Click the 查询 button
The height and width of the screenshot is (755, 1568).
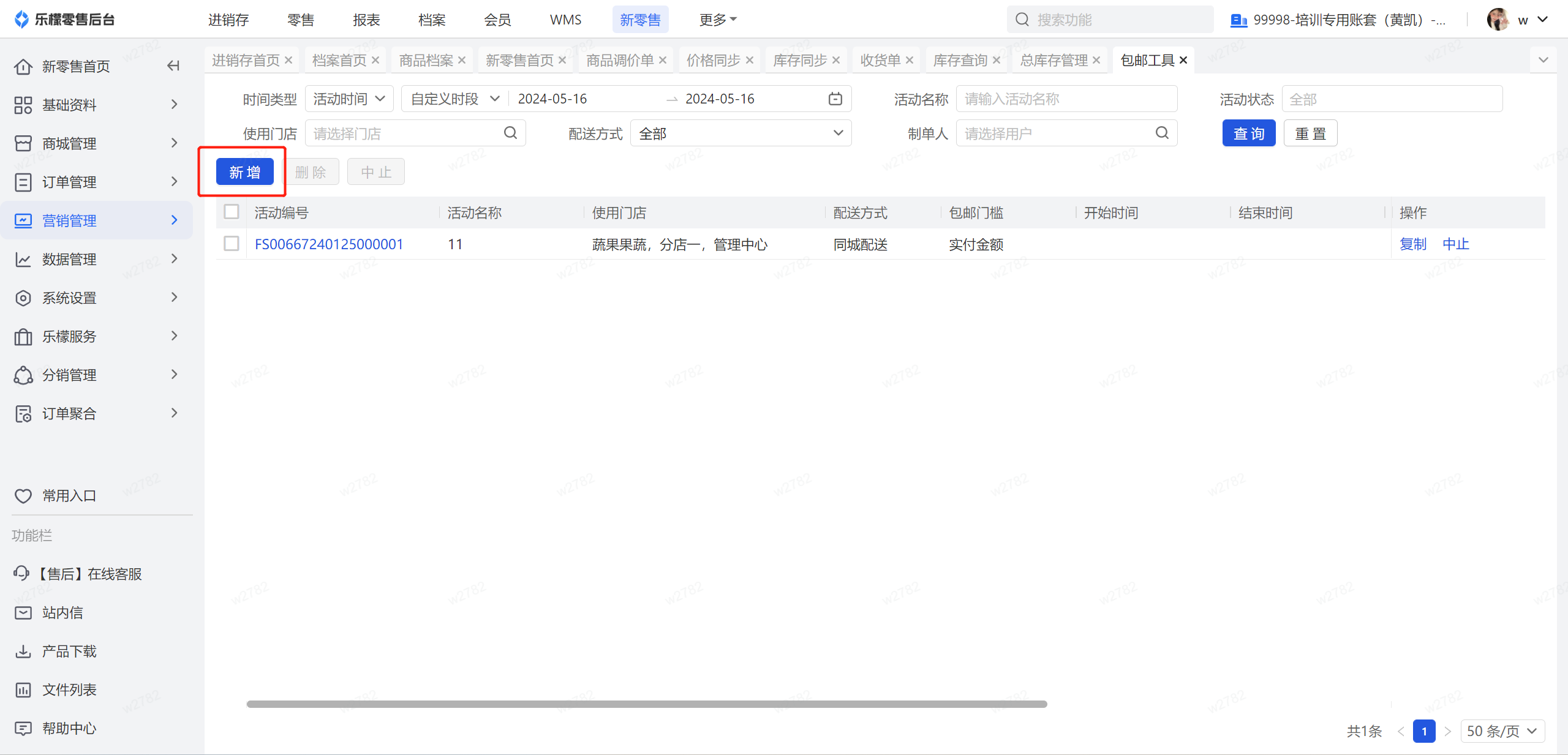pos(1249,133)
